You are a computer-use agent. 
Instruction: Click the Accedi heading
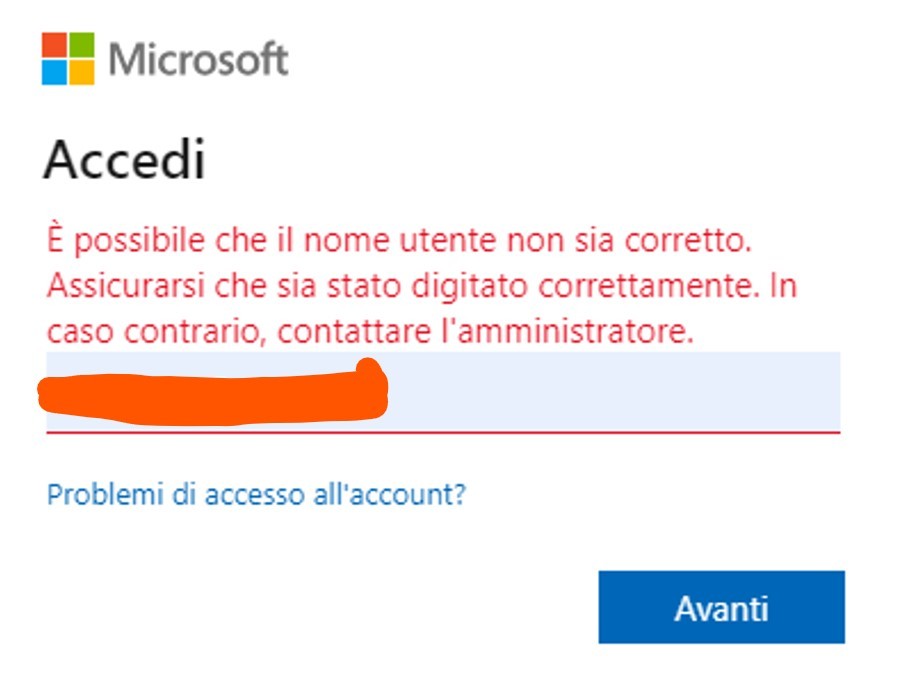click(x=124, y=159)
